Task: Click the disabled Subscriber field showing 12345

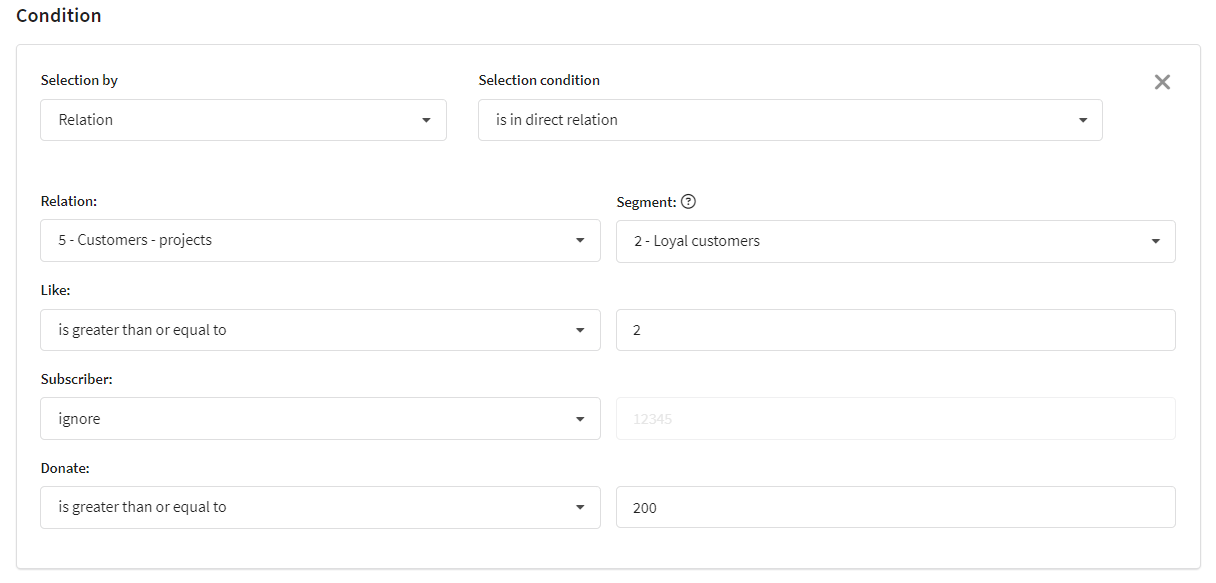Action: (896, 419)
